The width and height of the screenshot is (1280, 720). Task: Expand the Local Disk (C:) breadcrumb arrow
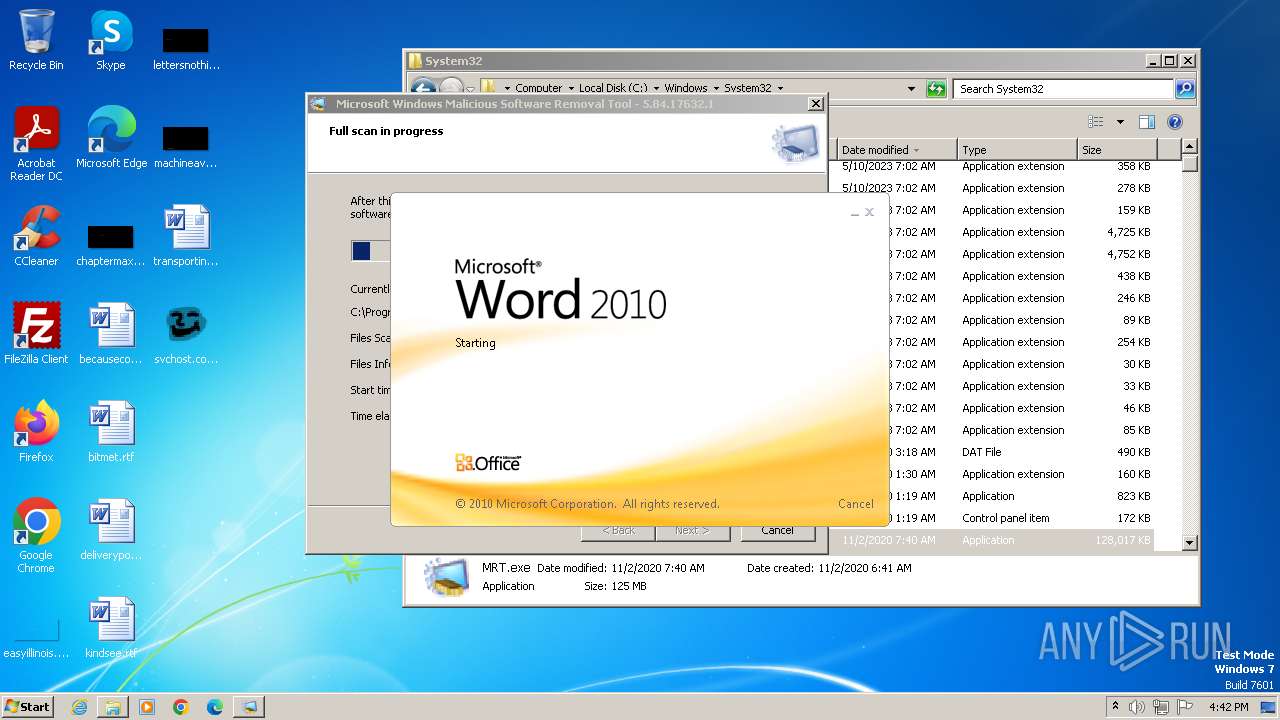click(x=657, y=88)
